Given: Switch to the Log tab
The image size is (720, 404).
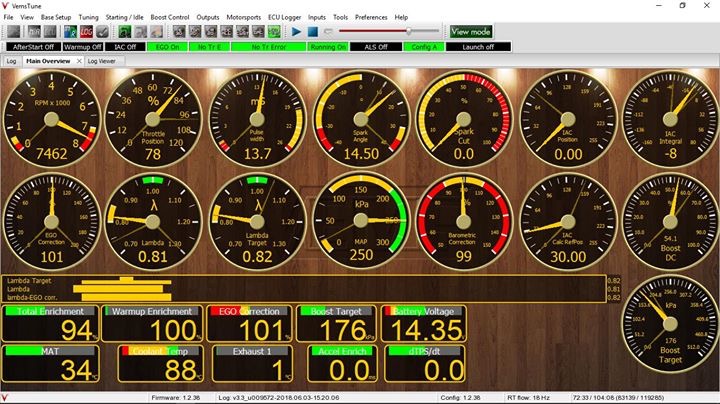Looking at the screenshot, I should pos(11,61).
